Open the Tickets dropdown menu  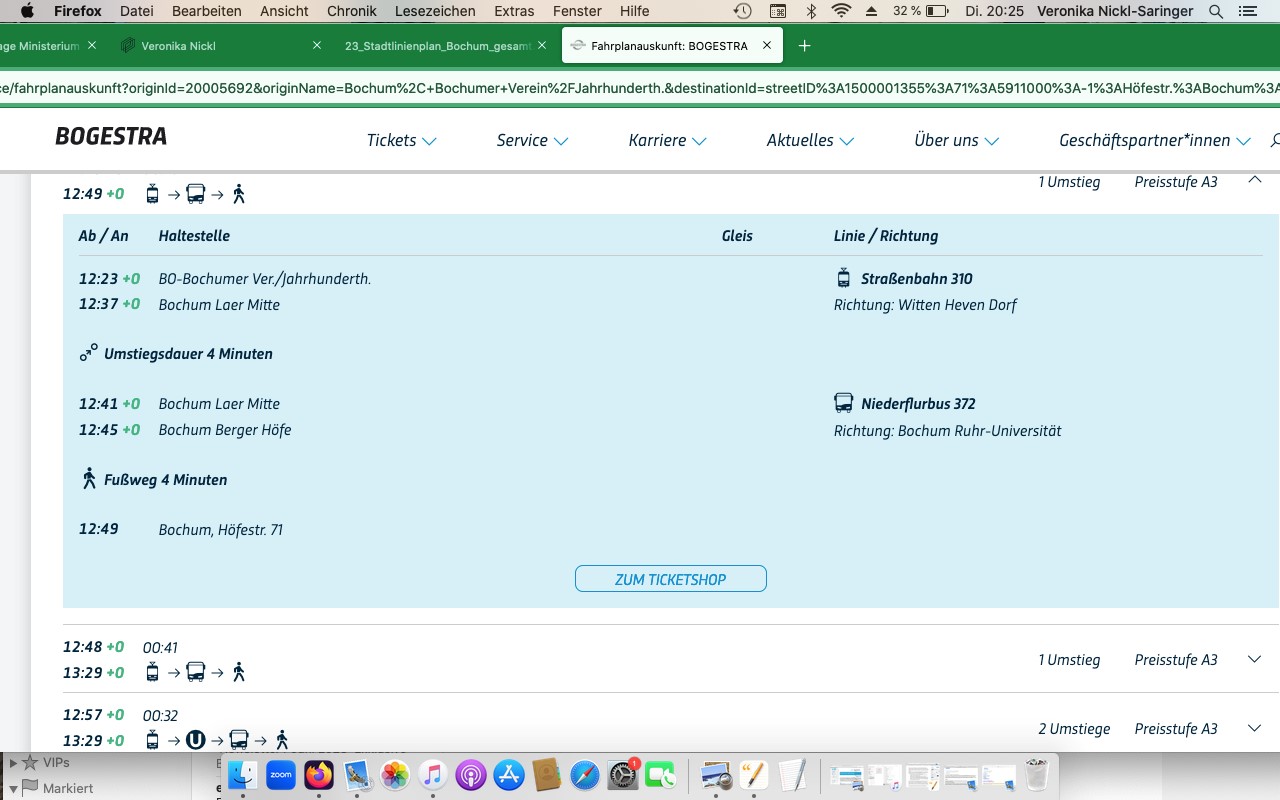coord(401,141)
